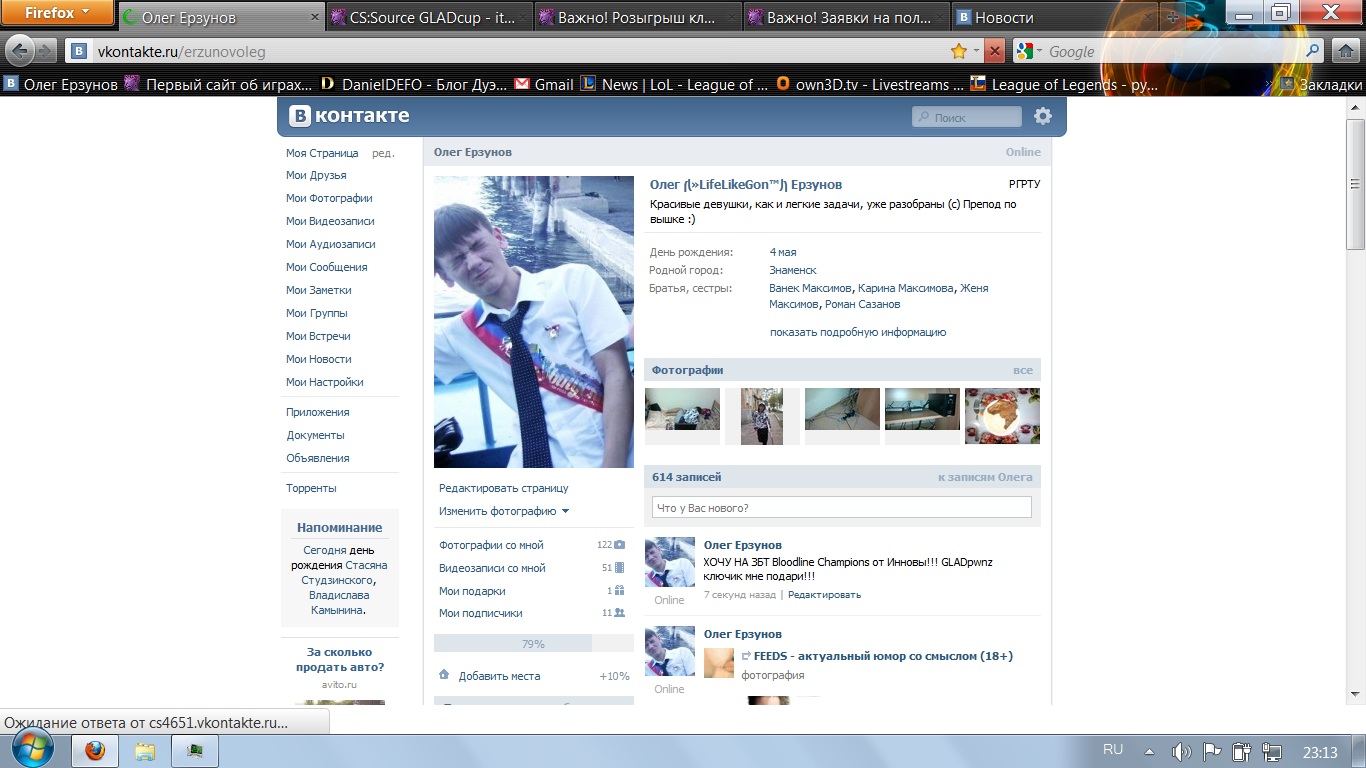
Task: Open settings gear icon in VK header
Action: point(1043,116)
